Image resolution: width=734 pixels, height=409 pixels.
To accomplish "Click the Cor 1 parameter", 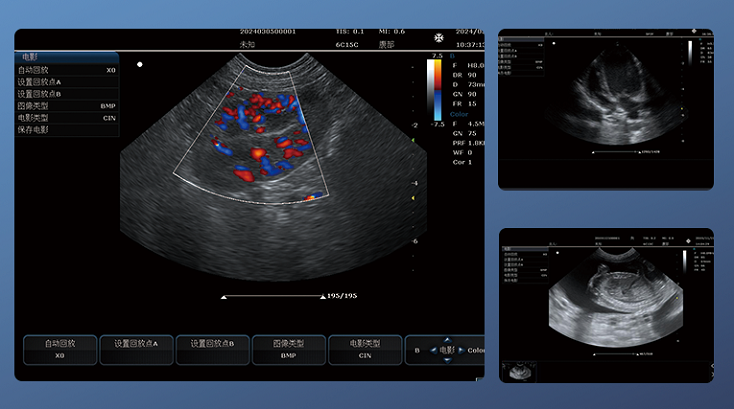I will 462,162.
